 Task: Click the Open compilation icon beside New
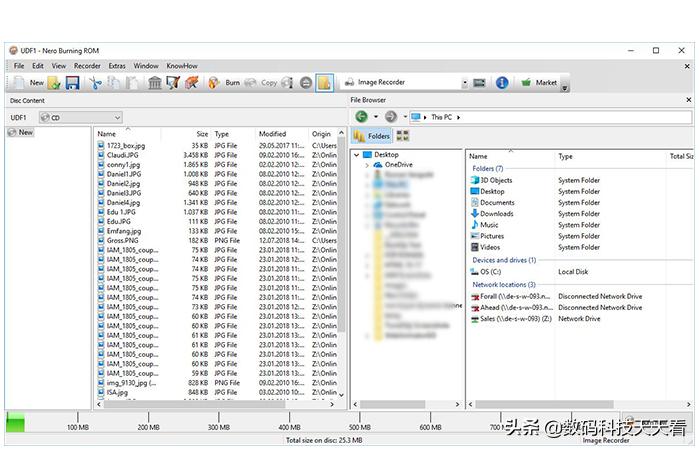(54, 83)
